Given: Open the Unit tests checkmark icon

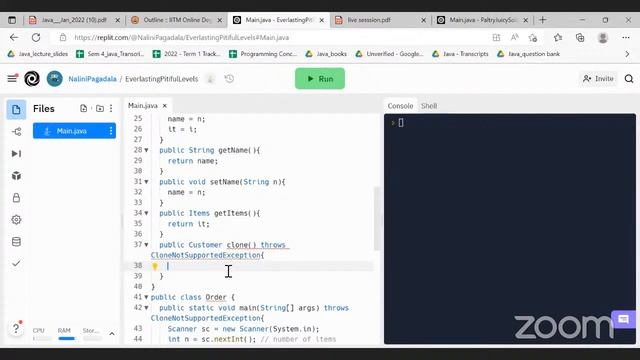Looking at the screenshot, I should pyautogui.click(x=16, y=264).
